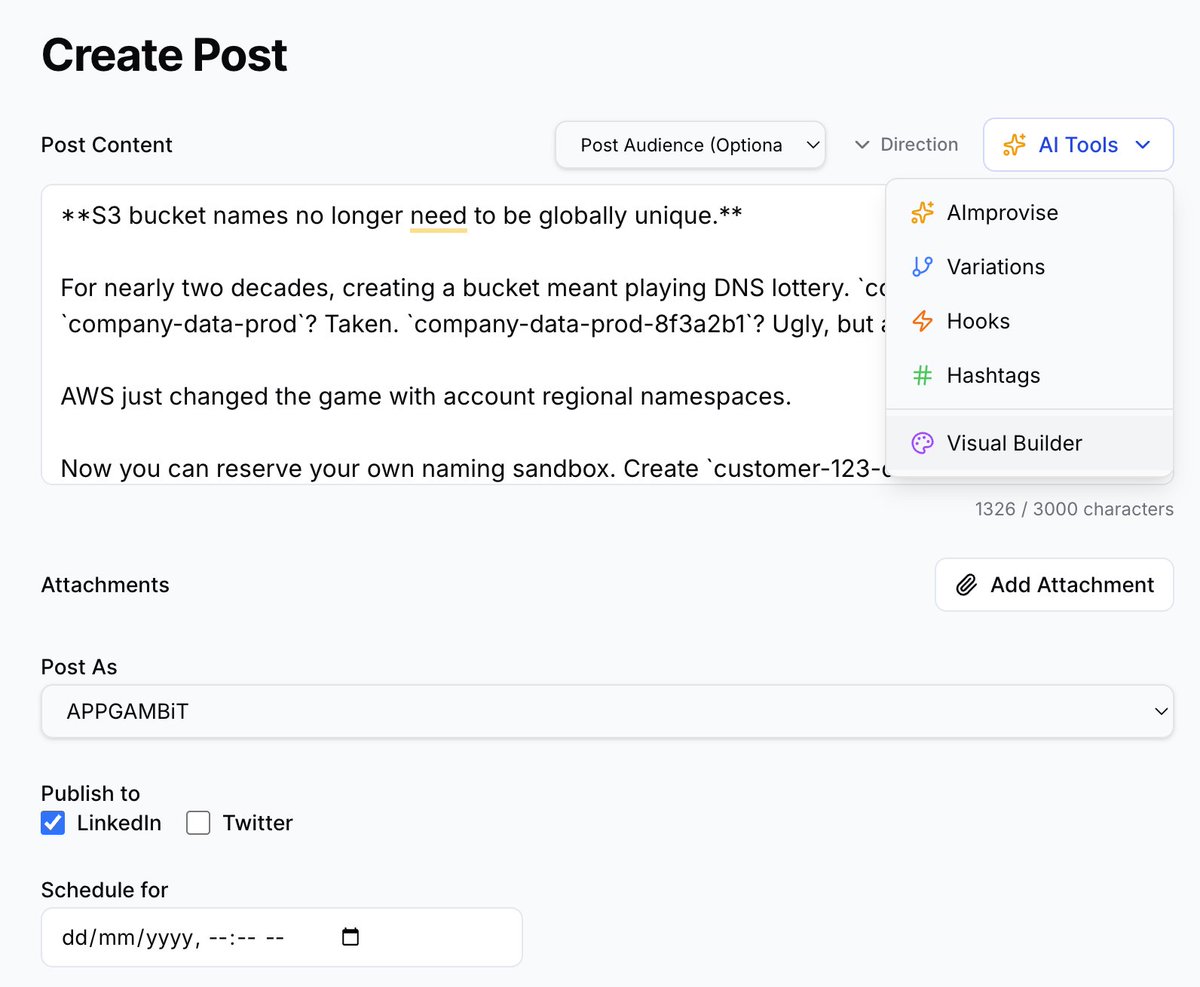Choose Visual Builder from AI Tools menu
The height and width of the screenshot is (987, 1200).
(1029, 443)
